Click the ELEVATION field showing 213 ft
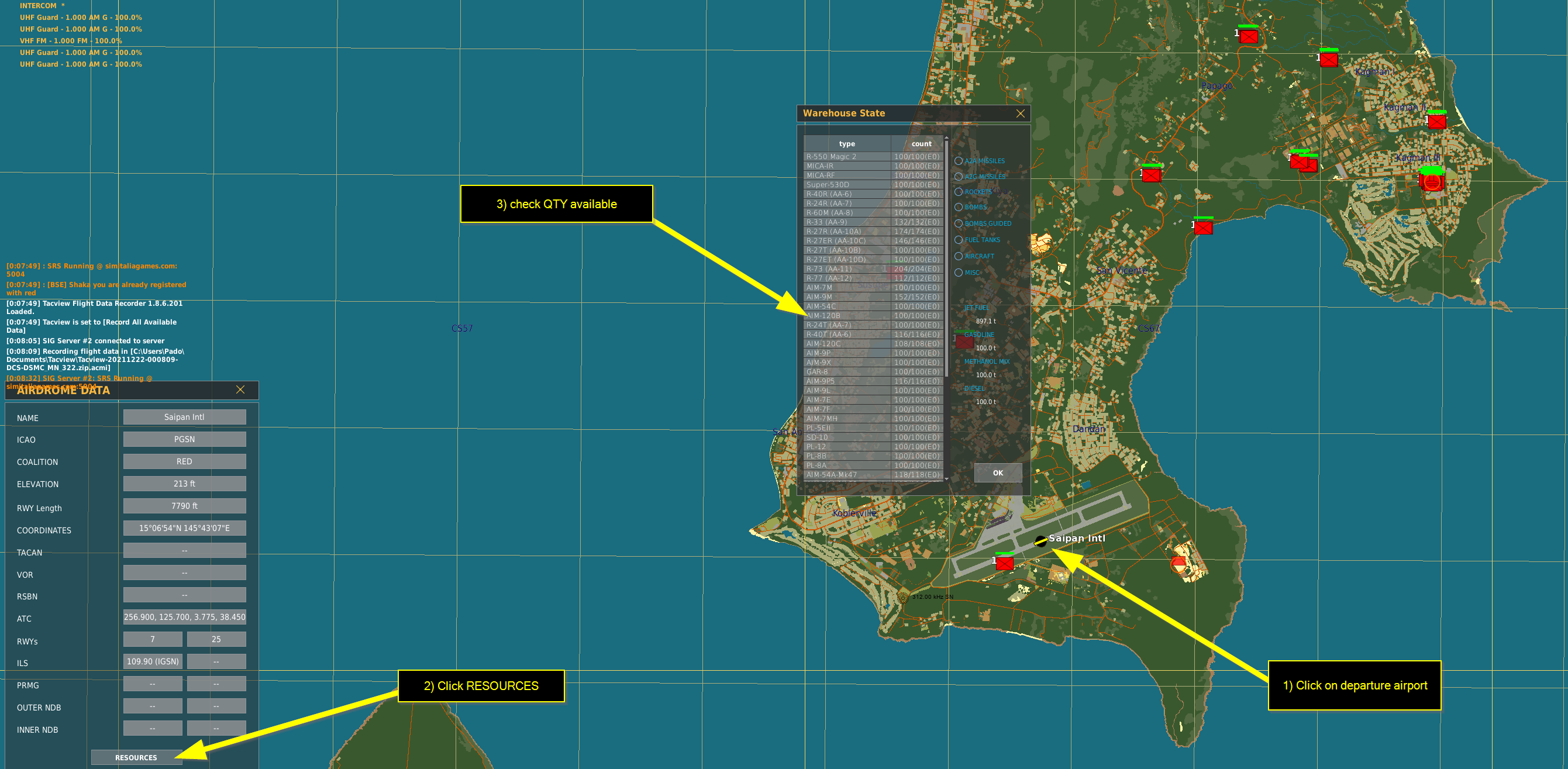1568x769 pixels. point(184,484)
